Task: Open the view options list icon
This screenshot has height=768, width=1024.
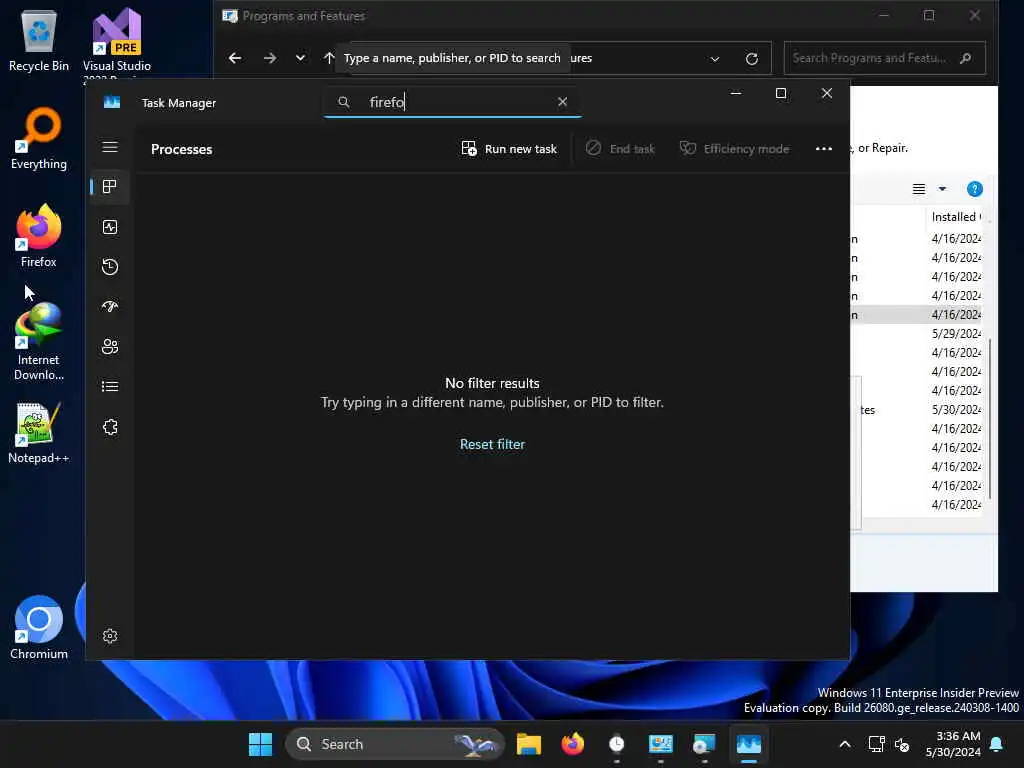Action: 919,189
